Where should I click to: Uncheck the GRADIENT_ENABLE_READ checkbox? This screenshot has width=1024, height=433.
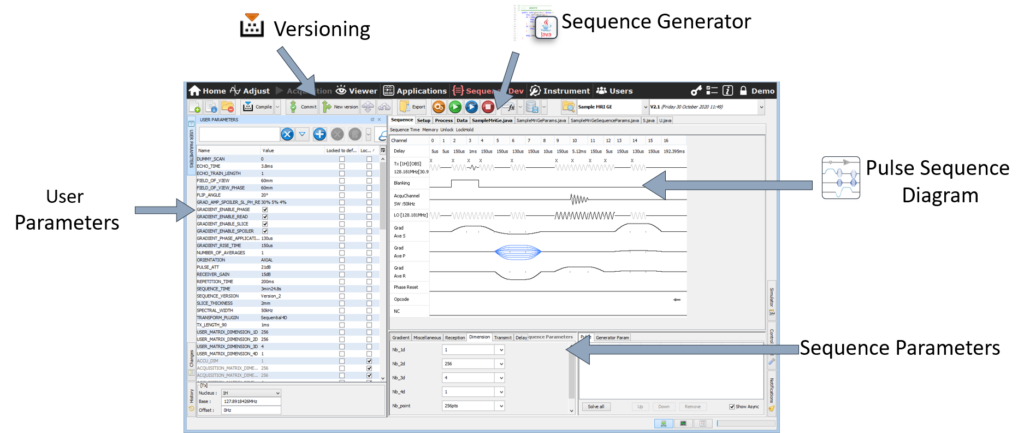pos(265,217)
